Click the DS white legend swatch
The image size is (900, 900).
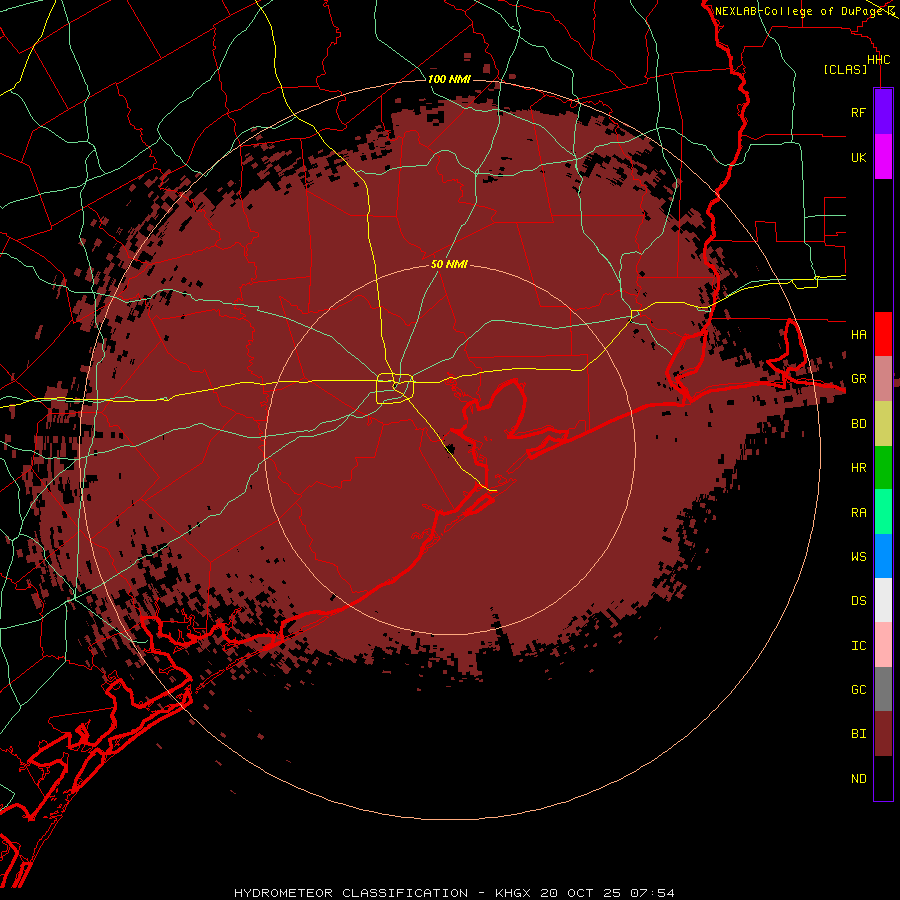point(883,600)
